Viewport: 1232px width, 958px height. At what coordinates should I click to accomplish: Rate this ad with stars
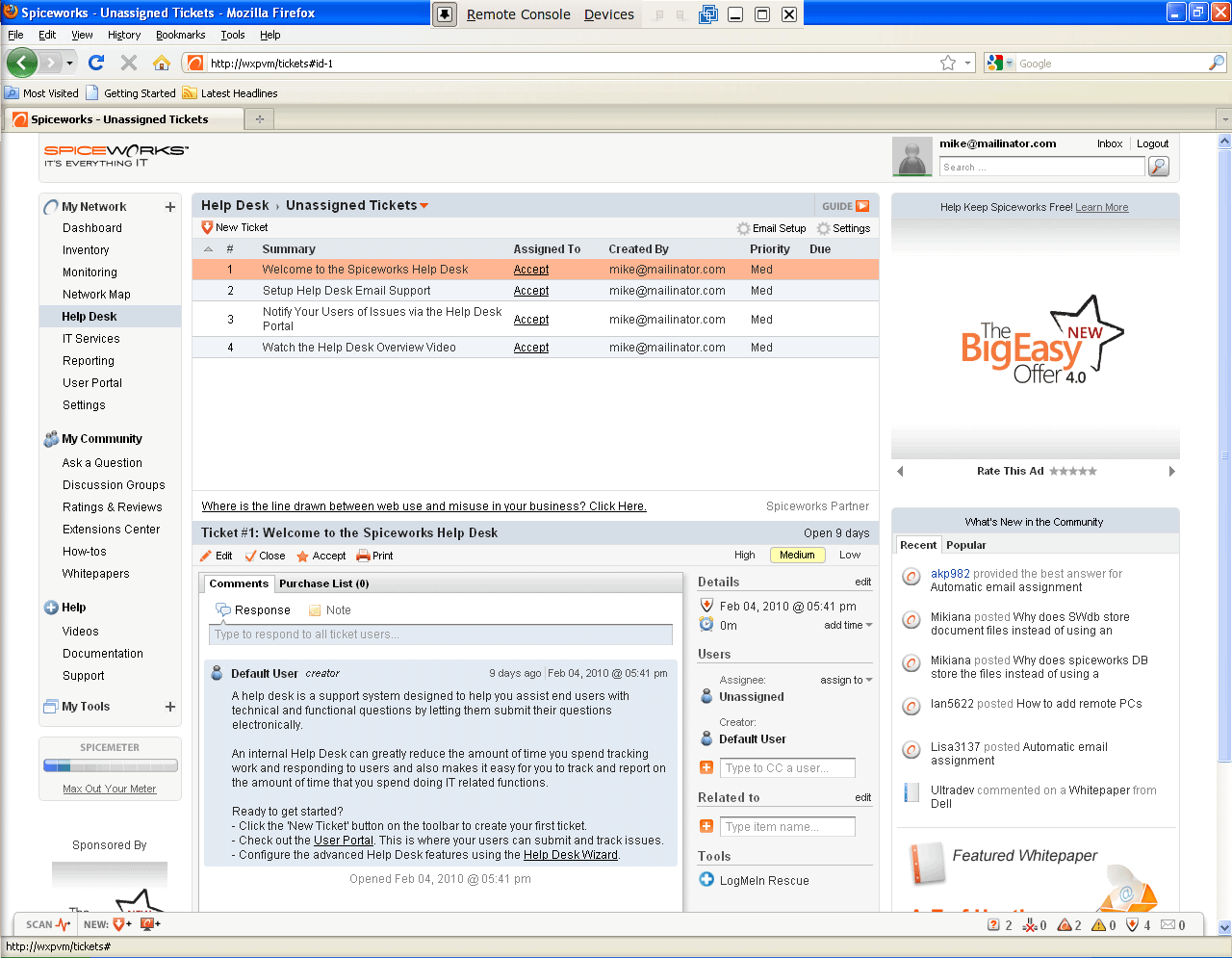1073,472
